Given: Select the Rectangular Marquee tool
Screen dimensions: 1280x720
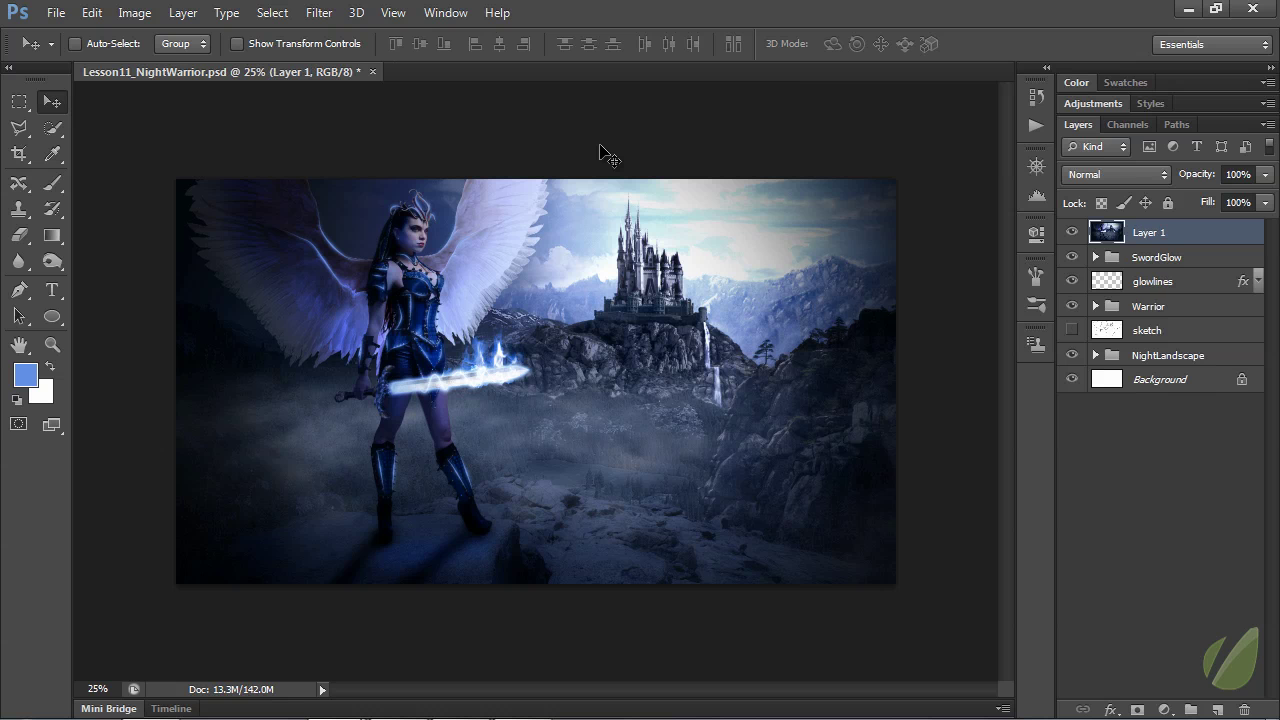Looking at the screenshot, I should (19, 102).
